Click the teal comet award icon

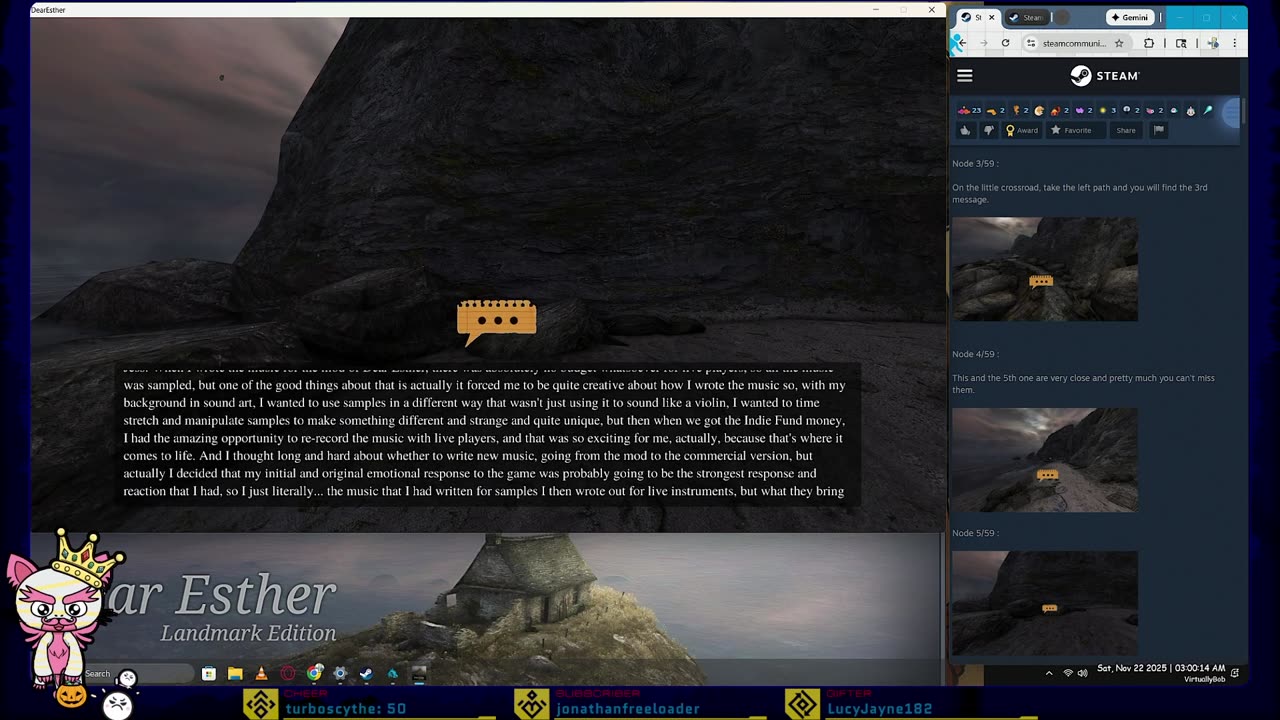(x=1207, y=110)
